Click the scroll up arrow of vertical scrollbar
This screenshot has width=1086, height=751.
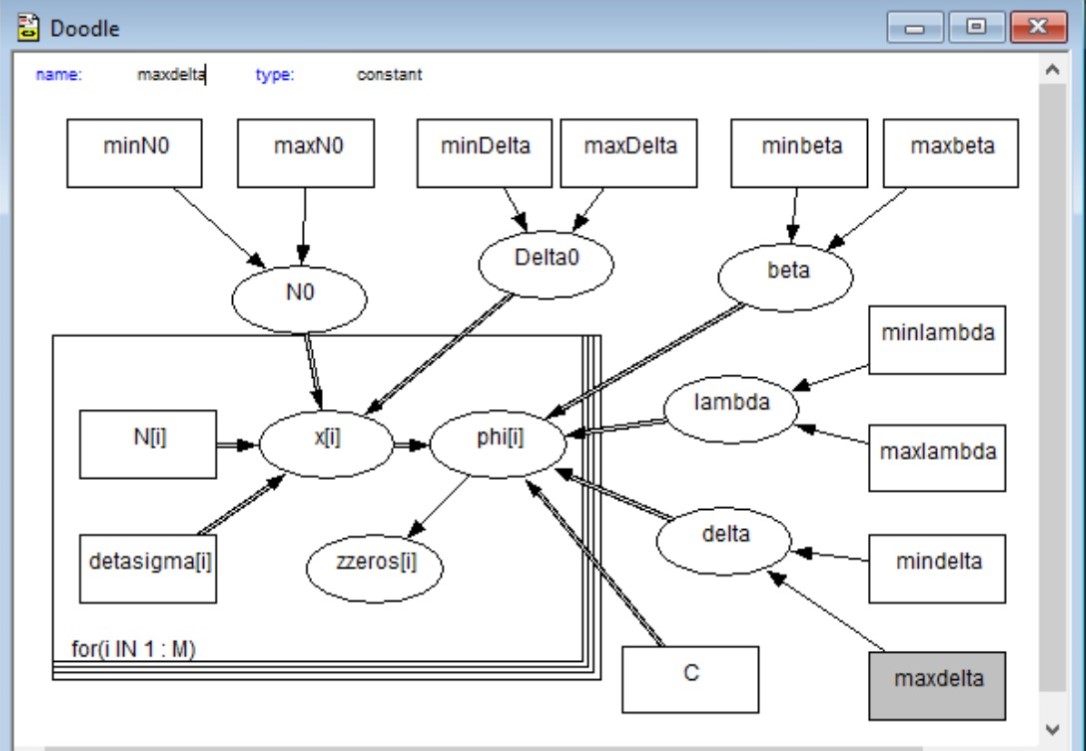(x=1051, y=69)
